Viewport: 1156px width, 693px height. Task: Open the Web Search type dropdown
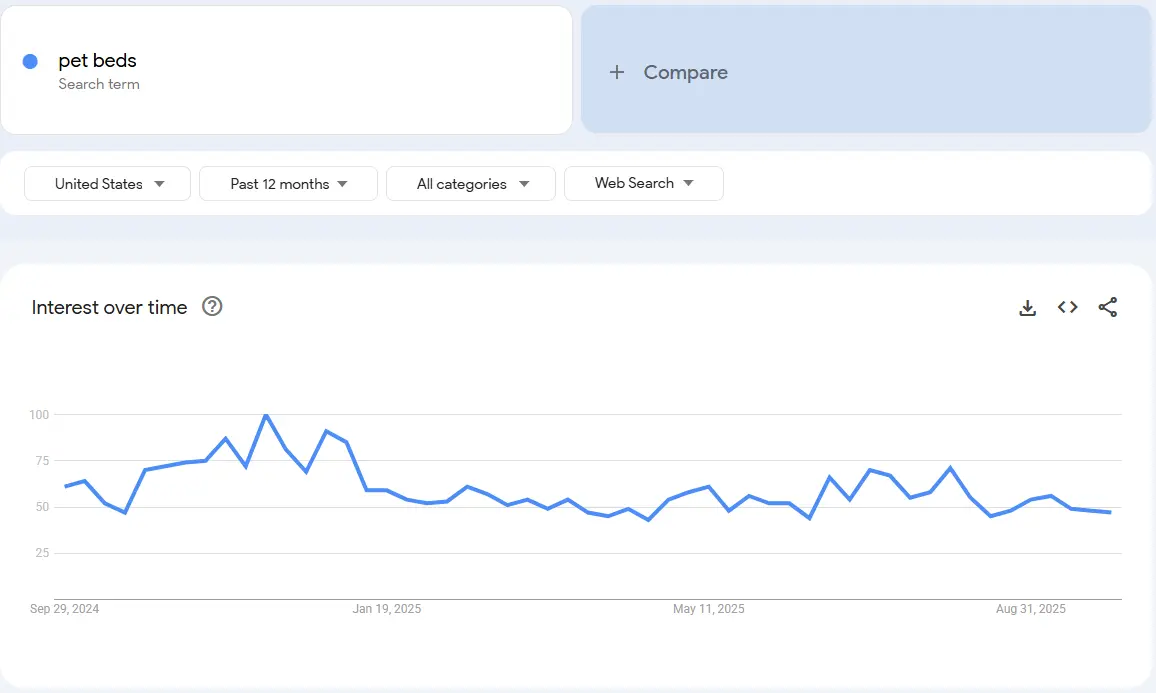pyautogui.click(x=643, y=183)
